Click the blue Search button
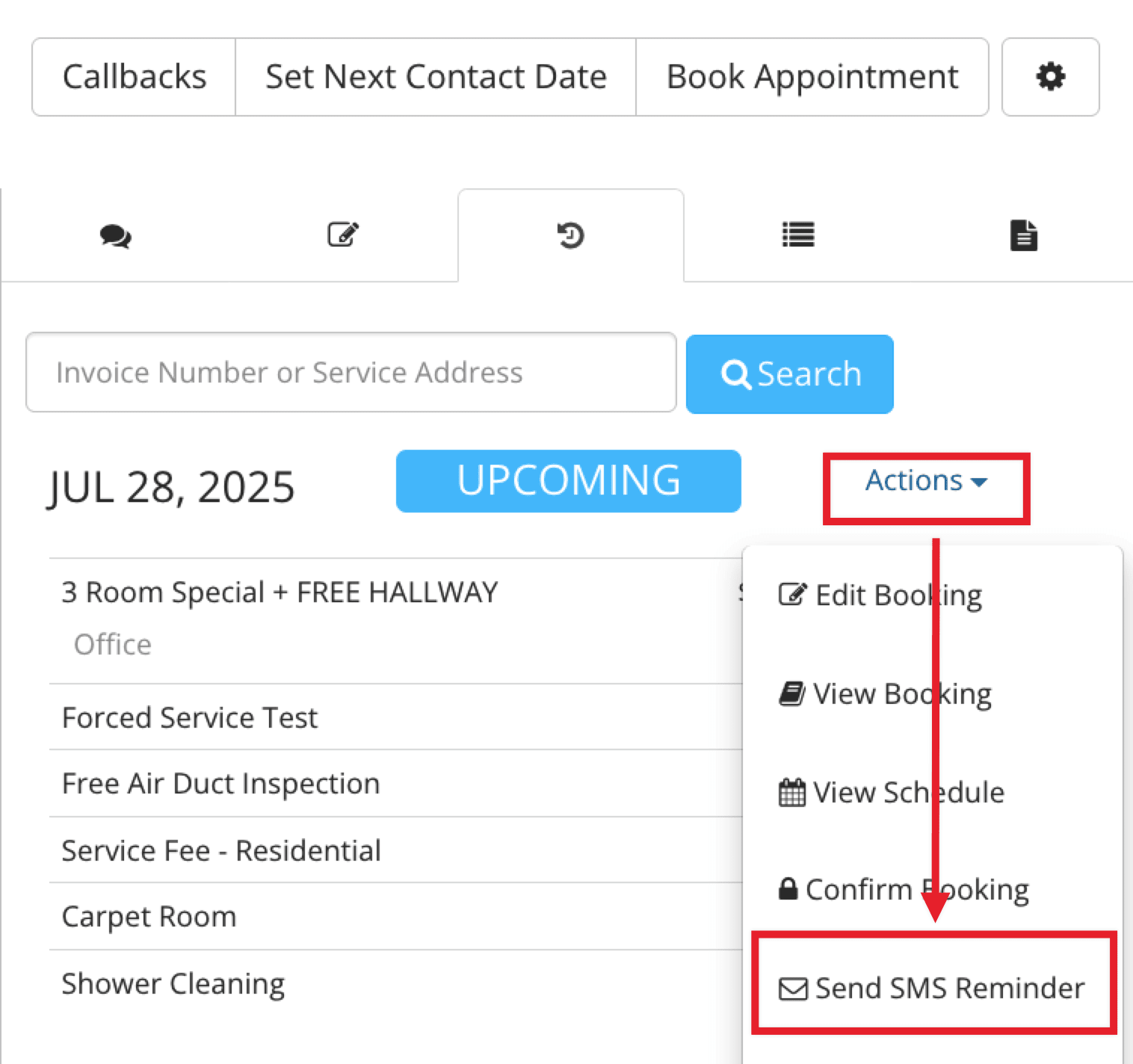The height and width of the screenshot is (1064, 1133). tap(790, 374)
